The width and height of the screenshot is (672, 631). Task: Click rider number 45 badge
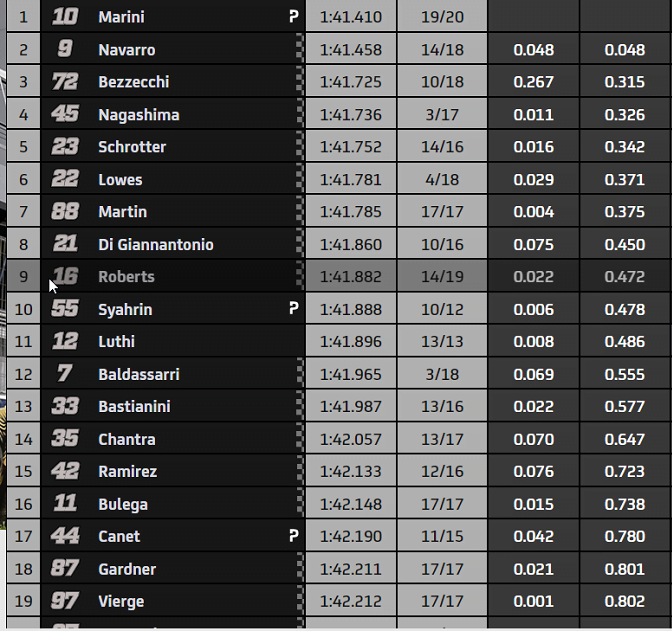pyautogui.click(x=65, y=114)
